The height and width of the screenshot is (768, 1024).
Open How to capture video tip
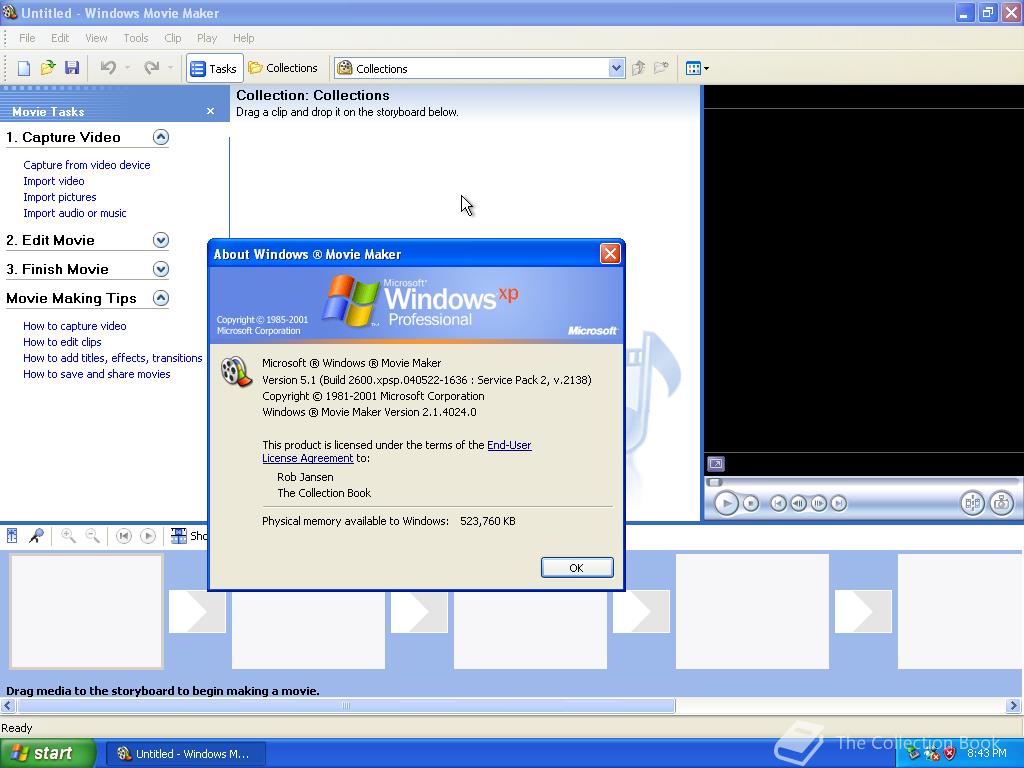tap(74, 326)
